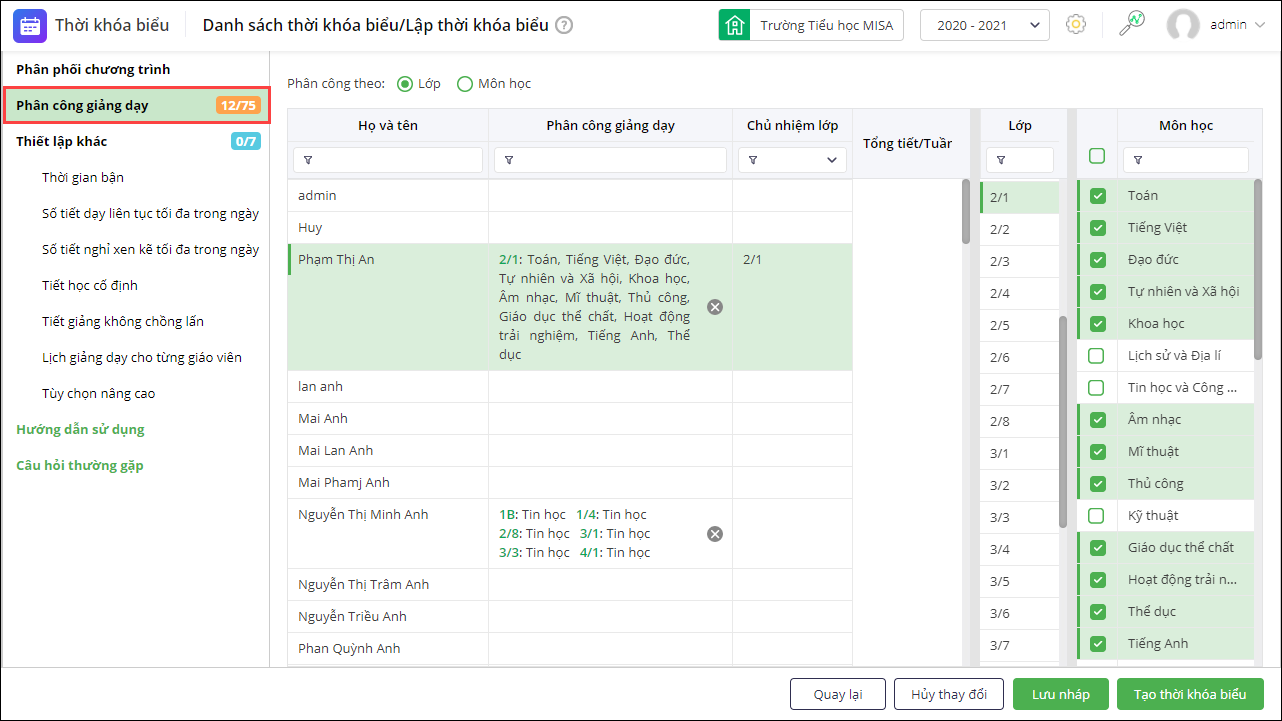Screen dimensions: 1282x721
Task: Click the Thời khóa biểu calendar logo icon
Action: click(30, 25)
